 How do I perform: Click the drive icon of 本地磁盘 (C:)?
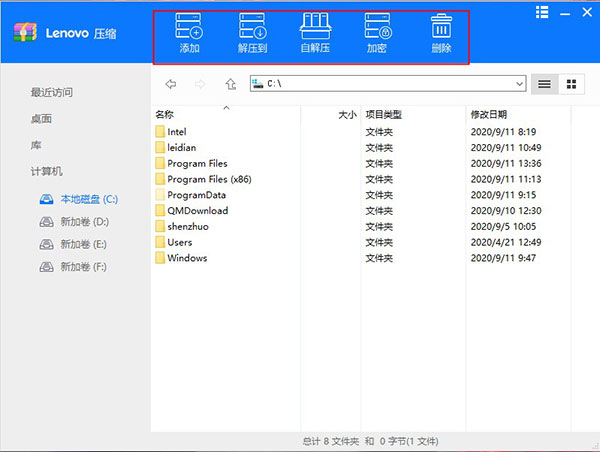(47, 199)
